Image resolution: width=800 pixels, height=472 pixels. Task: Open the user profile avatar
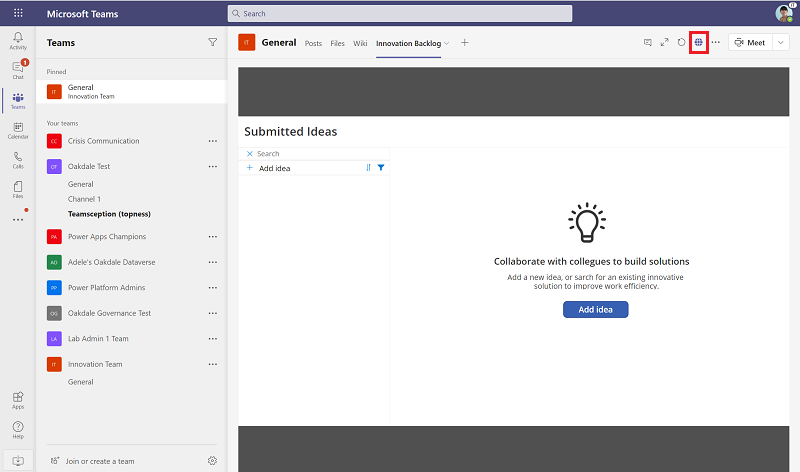coord(784,13)
